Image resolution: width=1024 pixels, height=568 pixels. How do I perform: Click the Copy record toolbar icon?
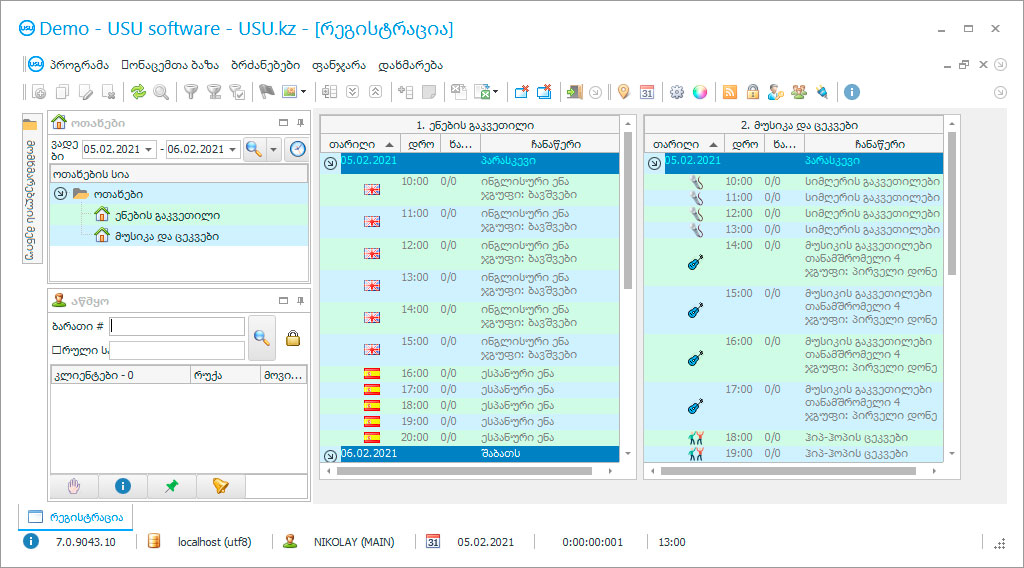click(x=63, y=93)
